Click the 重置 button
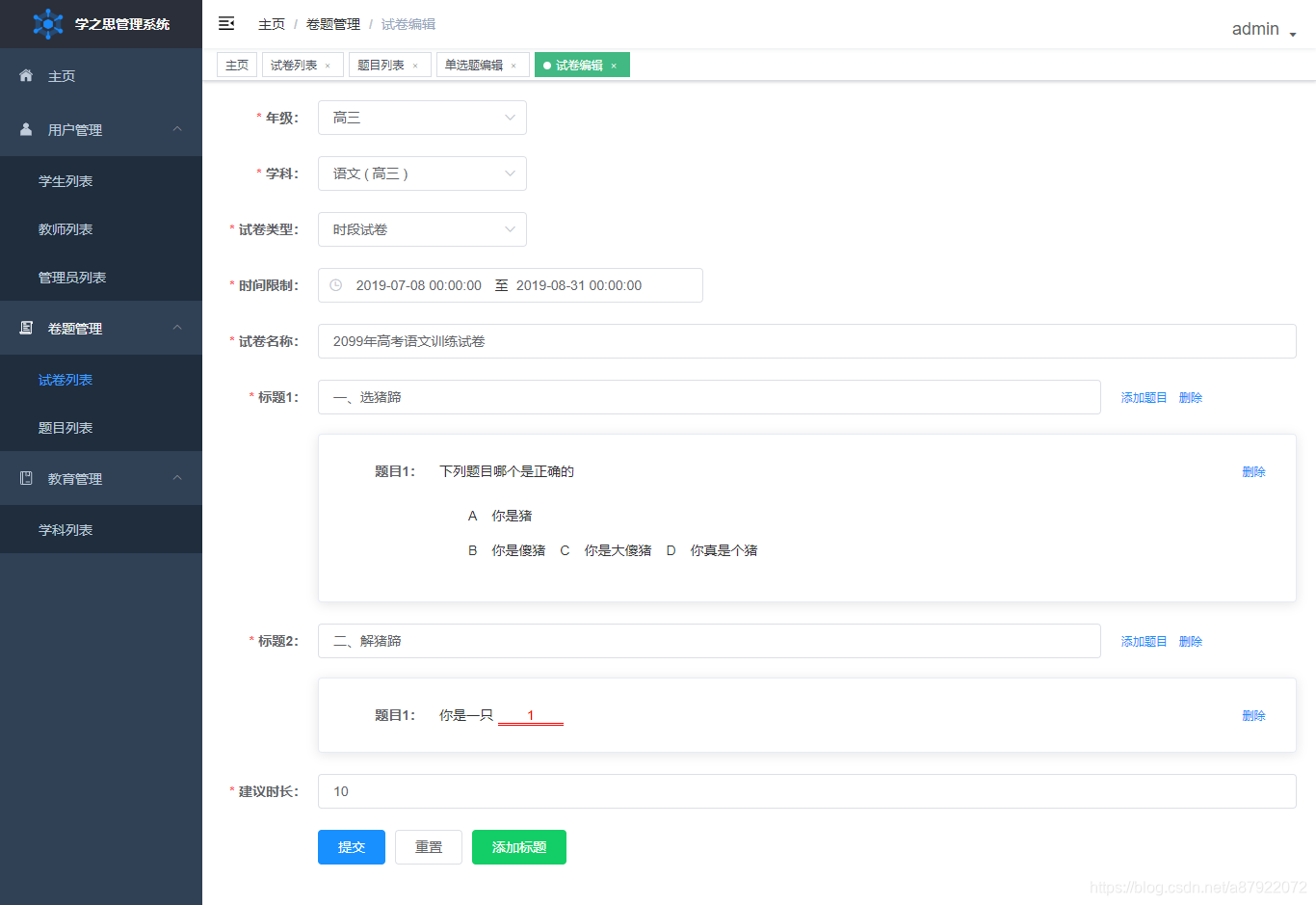The height and width of the screenshot is (905, 1316). click(x=429, y=847)
